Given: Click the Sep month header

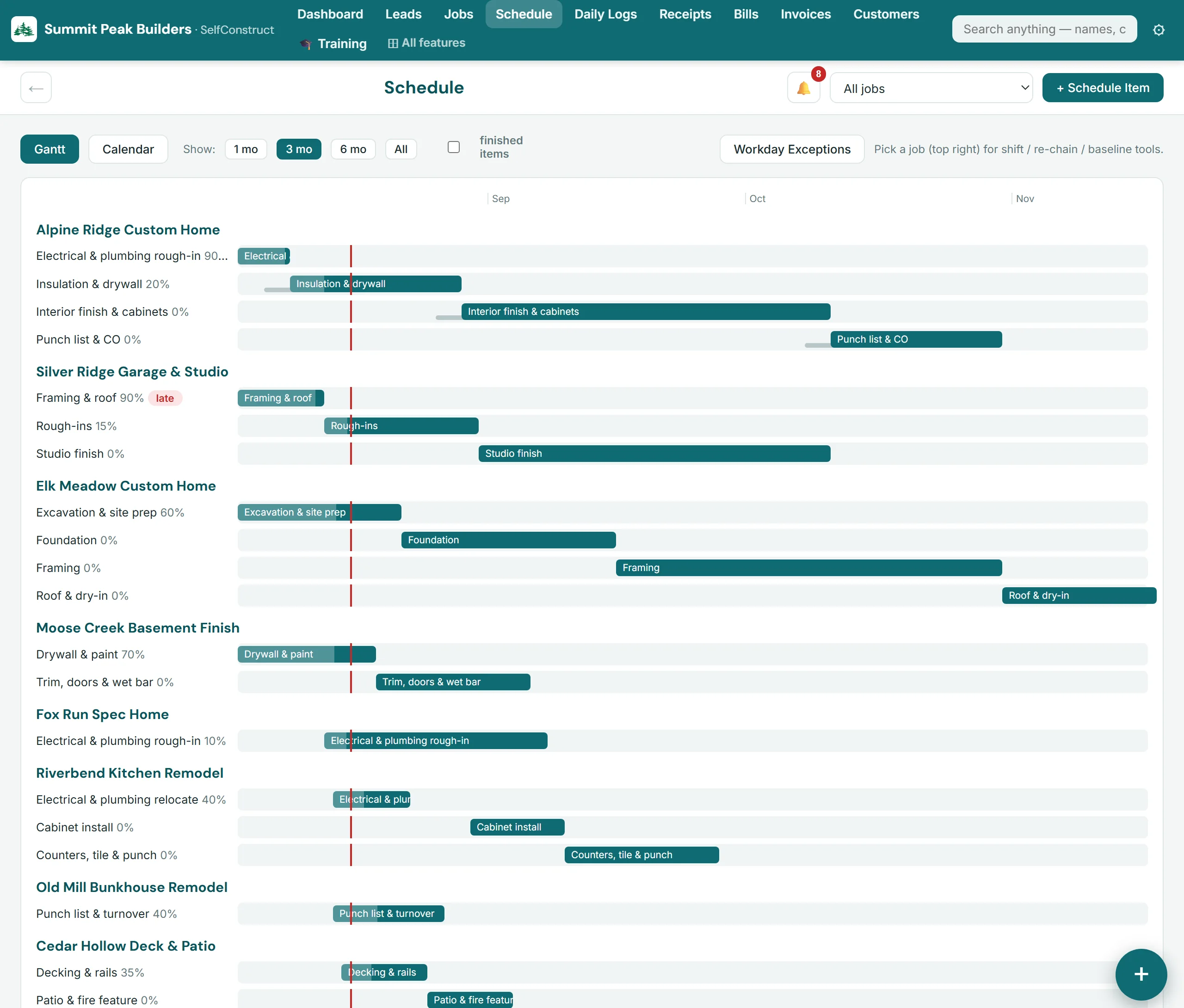Looking at the screenshot, I should (x=500, y=199).
